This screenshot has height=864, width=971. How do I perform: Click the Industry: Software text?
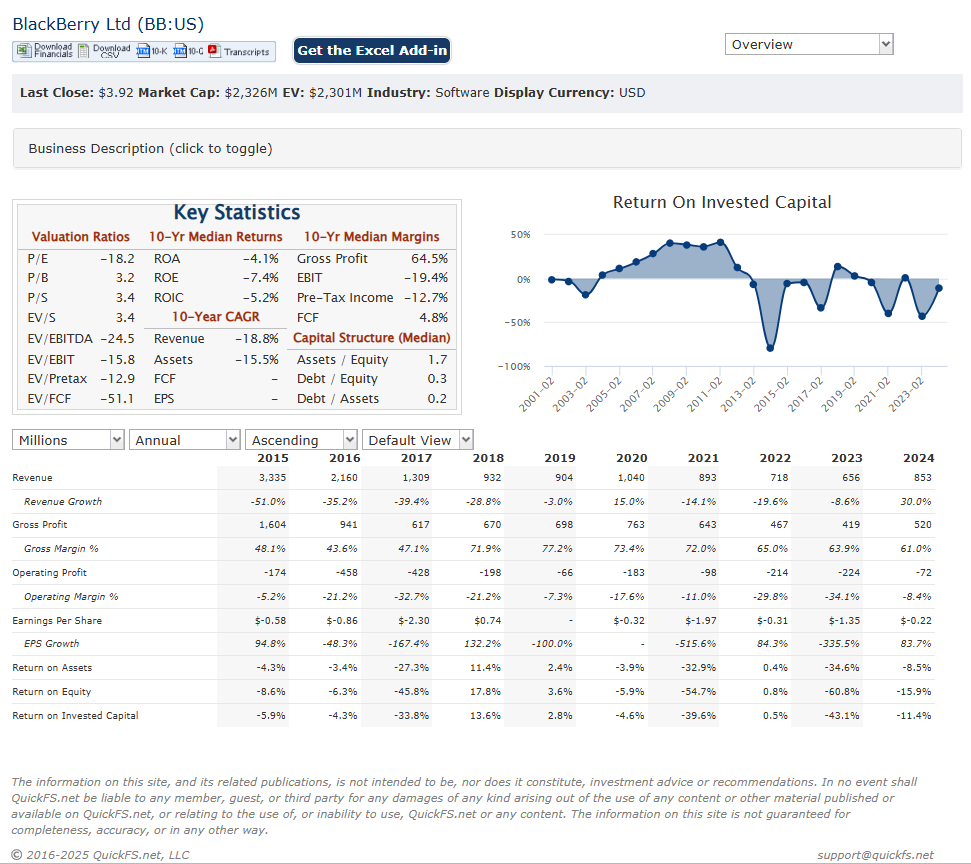[428, 93]
